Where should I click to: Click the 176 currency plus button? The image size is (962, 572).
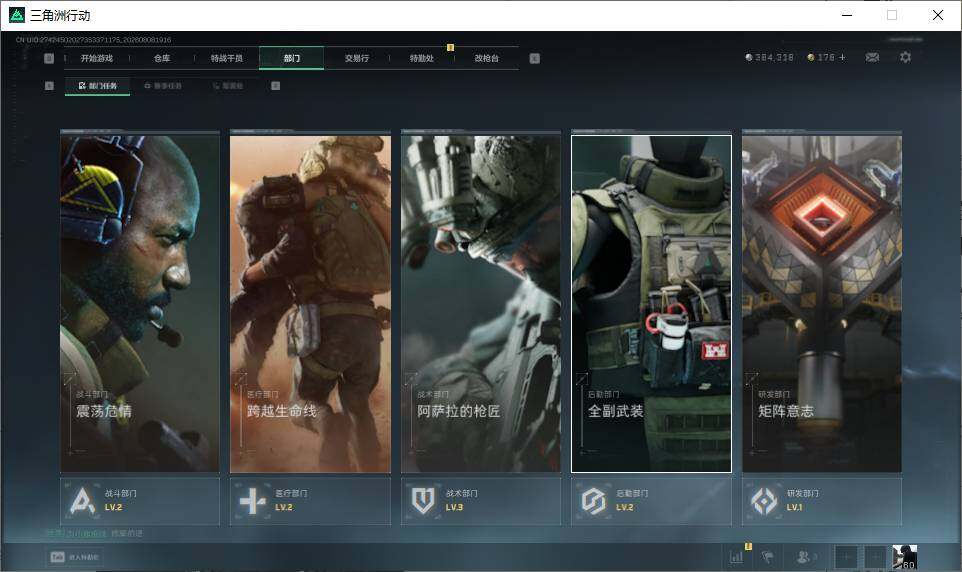pyautogui.click(x=842, y=57)
